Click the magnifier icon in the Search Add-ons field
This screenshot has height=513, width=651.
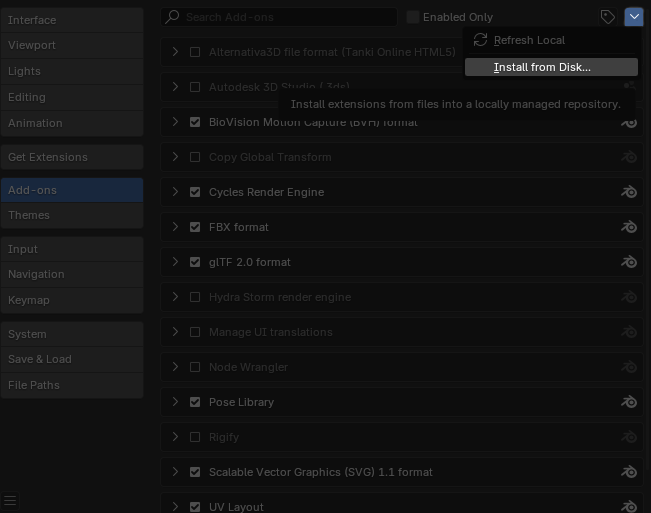click(x=173, y=17)
